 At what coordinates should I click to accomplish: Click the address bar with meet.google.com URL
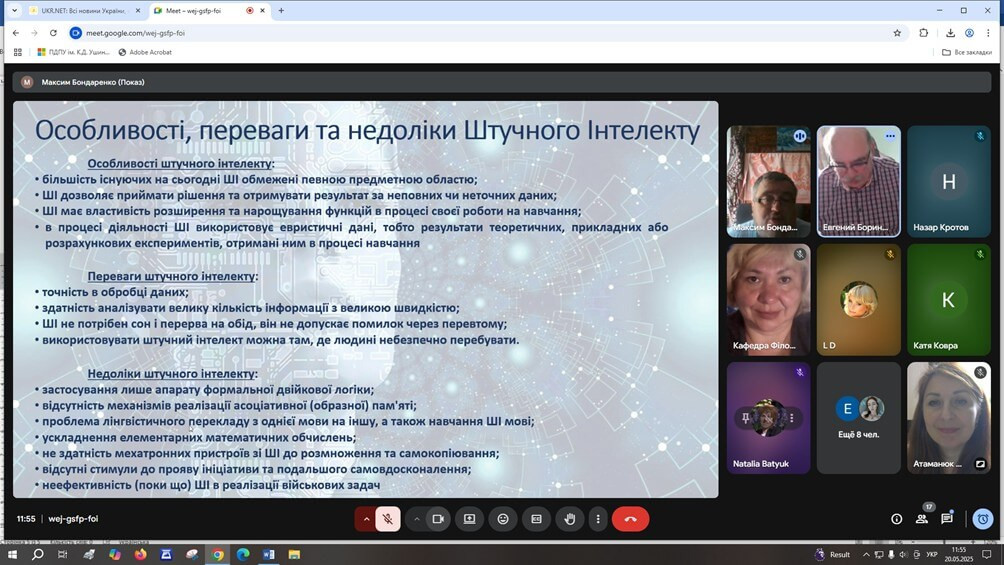[x=487, y=33]
